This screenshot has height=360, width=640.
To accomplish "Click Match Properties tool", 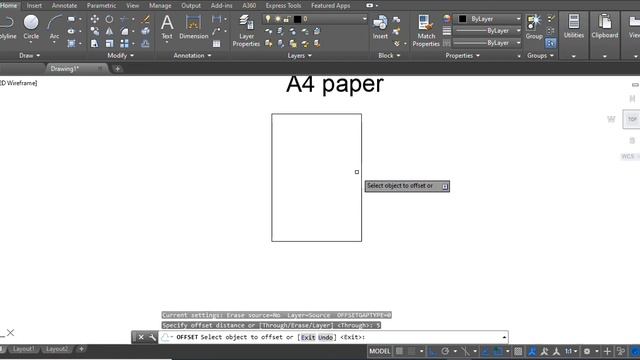I will pyautogui.click(x=426, y=30).
